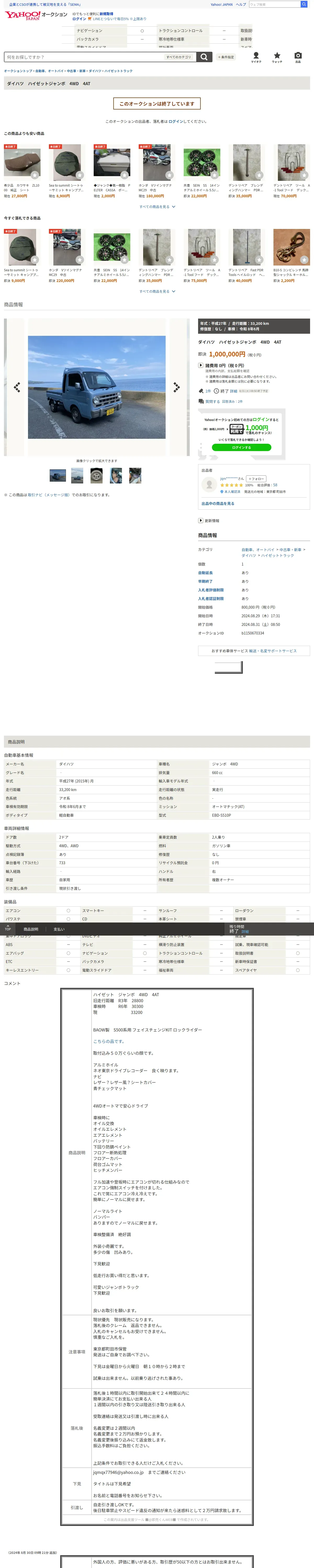
Task: Select the wheel photo thumbnail
Action: 96,475
